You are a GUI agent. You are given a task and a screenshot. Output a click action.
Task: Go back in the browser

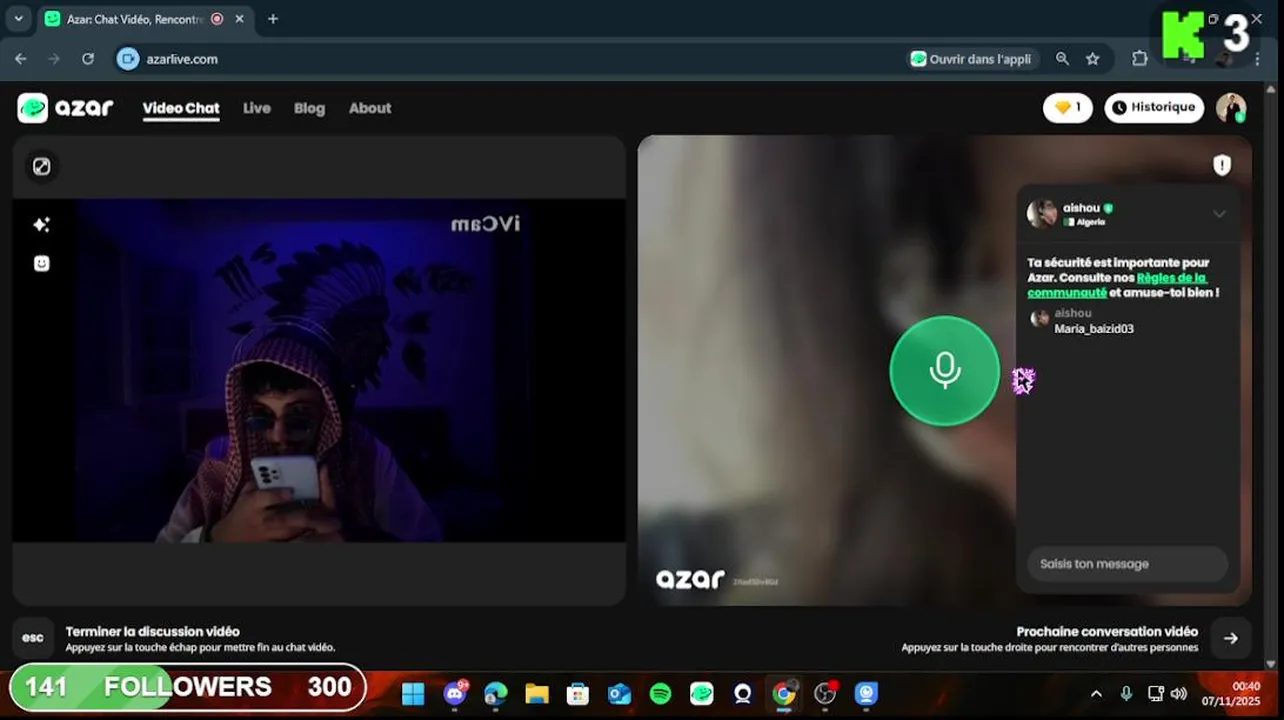tap(21, 59)
